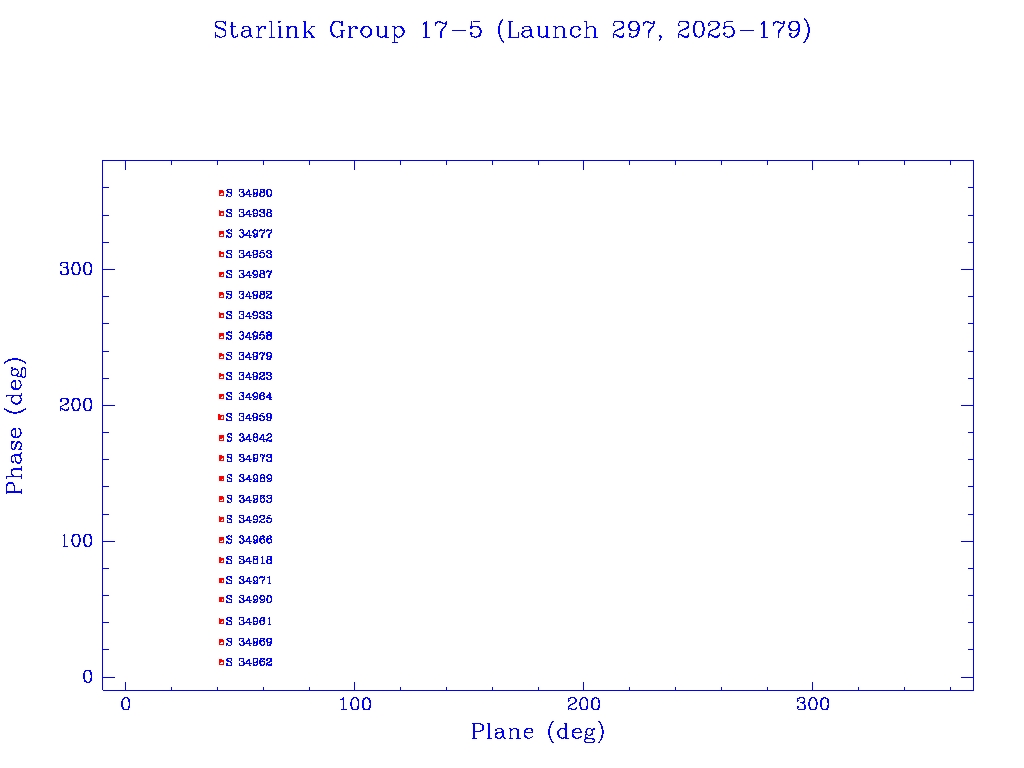The image size is (1024, 768).
Task: Click the 200 tick label on x-axis
Action: click(584, 705)
